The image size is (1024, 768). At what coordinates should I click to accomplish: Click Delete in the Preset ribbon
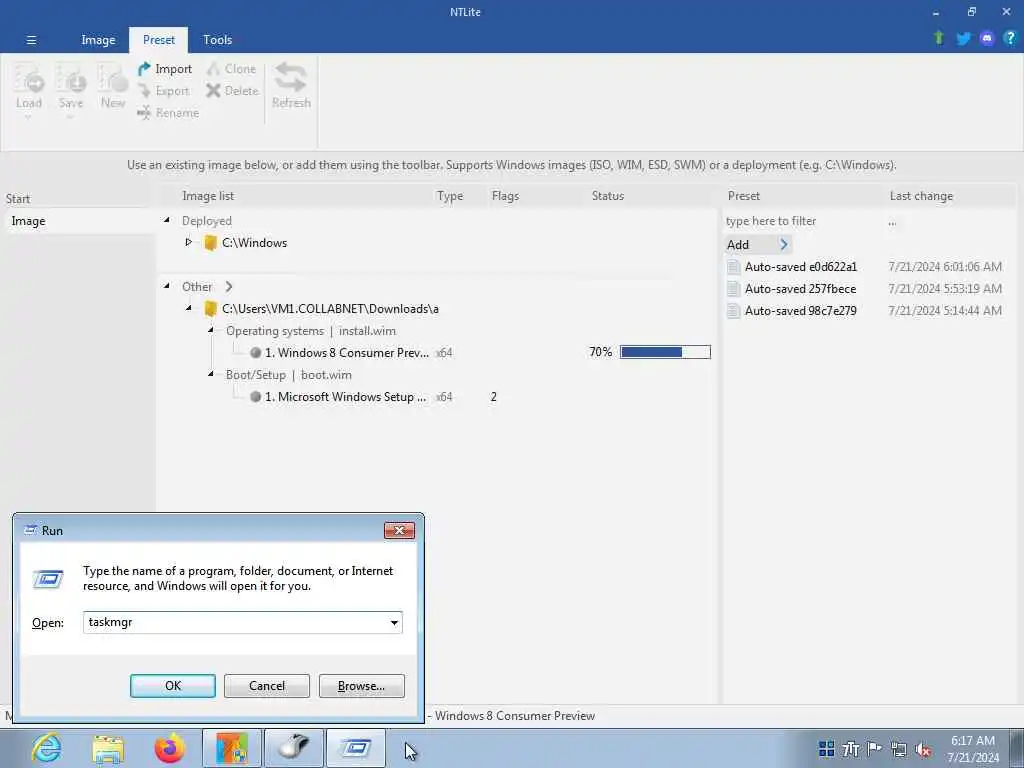pos(232,91)
